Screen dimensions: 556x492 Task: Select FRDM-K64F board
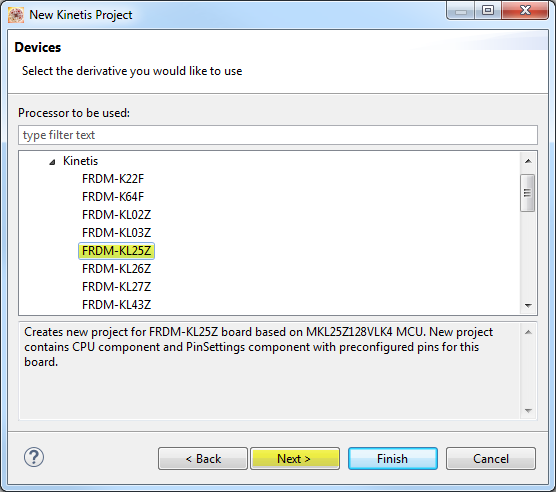point(113,197)
